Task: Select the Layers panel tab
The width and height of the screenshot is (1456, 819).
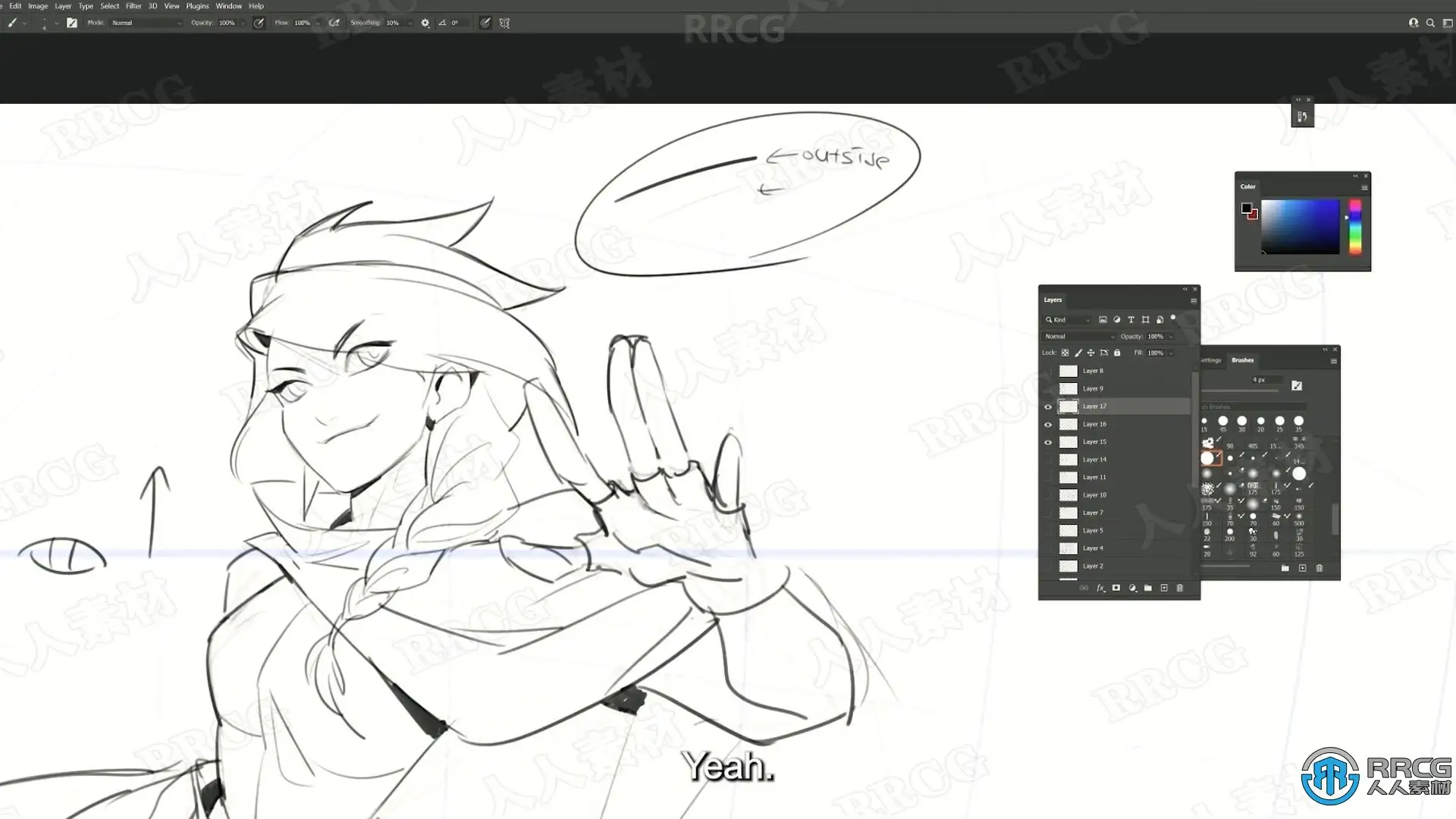Action: point(1053,300)
